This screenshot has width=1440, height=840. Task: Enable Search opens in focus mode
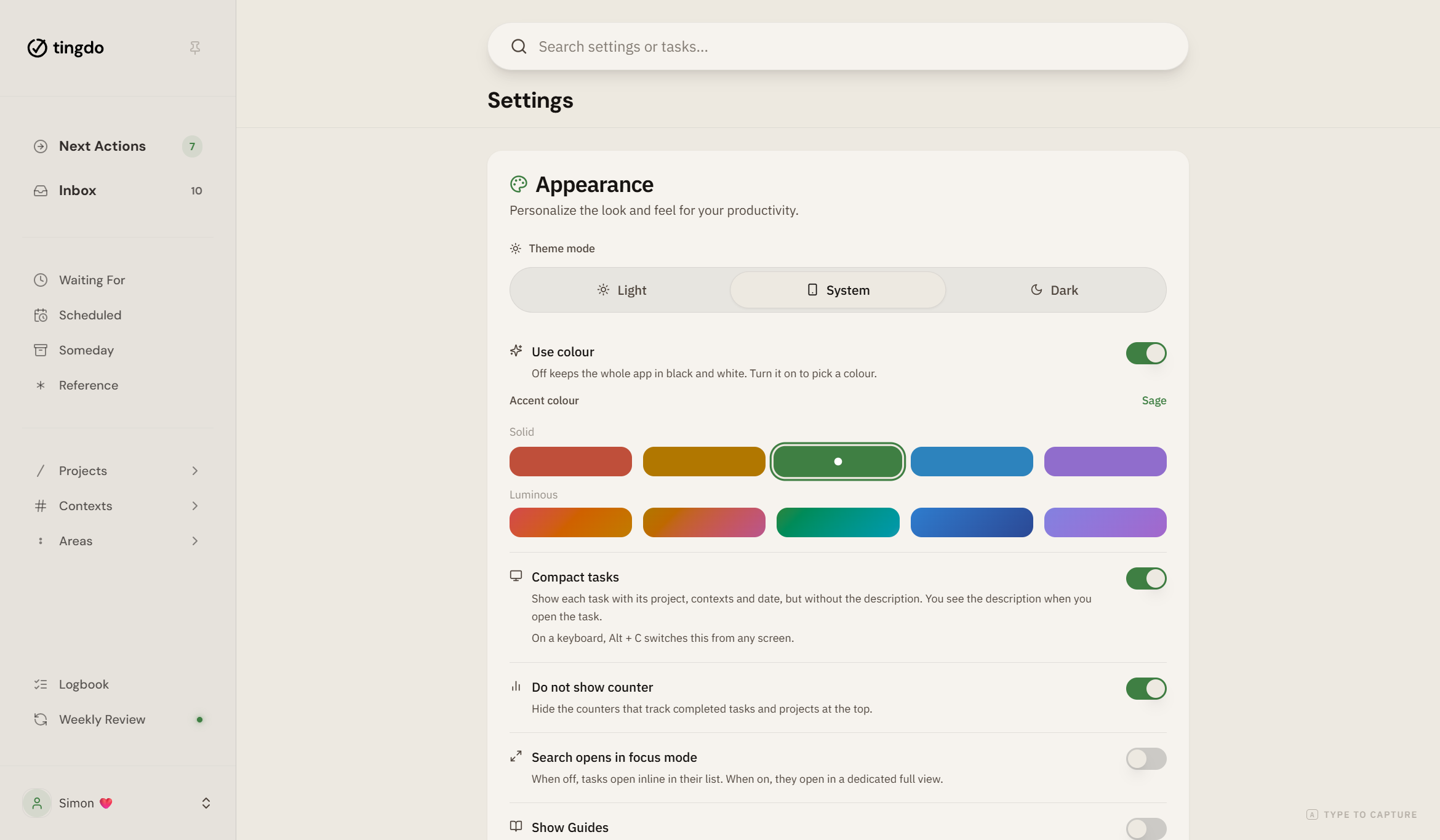point(1146,759)
